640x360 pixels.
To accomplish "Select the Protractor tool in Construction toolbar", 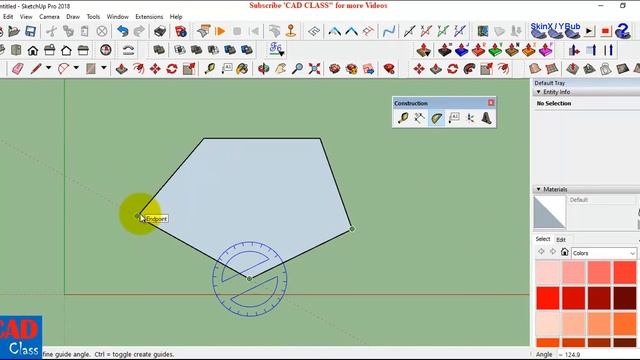I will point(436,118).
